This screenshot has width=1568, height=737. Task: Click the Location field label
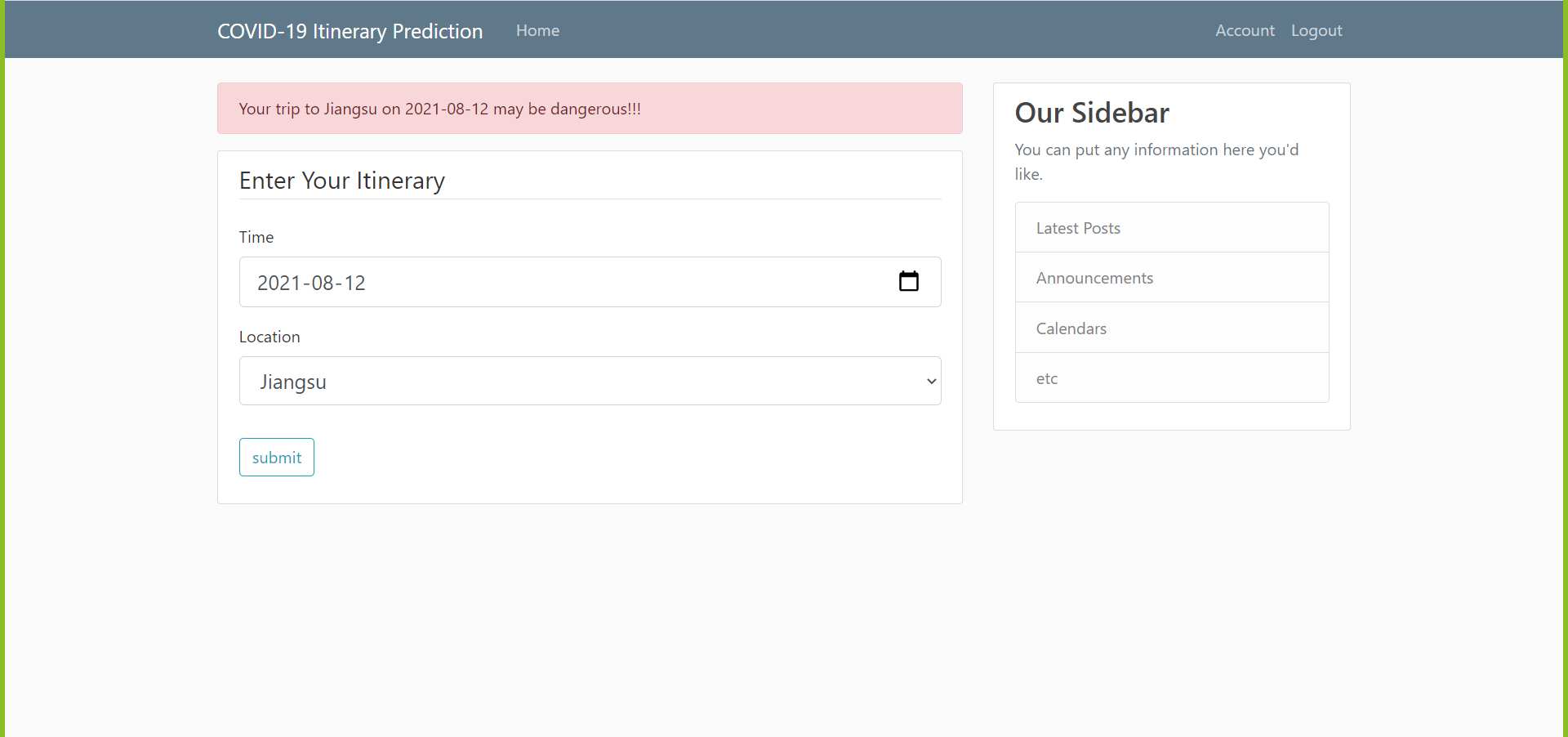click(x=269, y=337)
